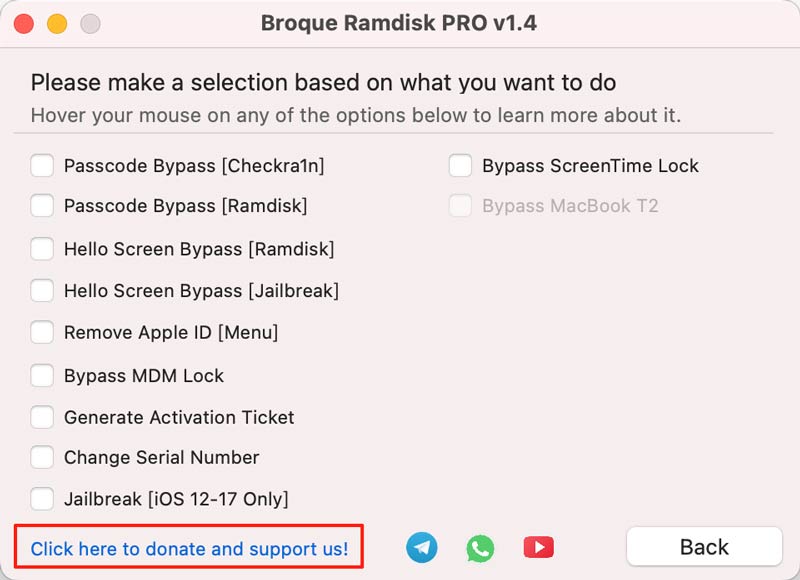Click the grayed Bypass MacBook T2 option

[460, 207]
